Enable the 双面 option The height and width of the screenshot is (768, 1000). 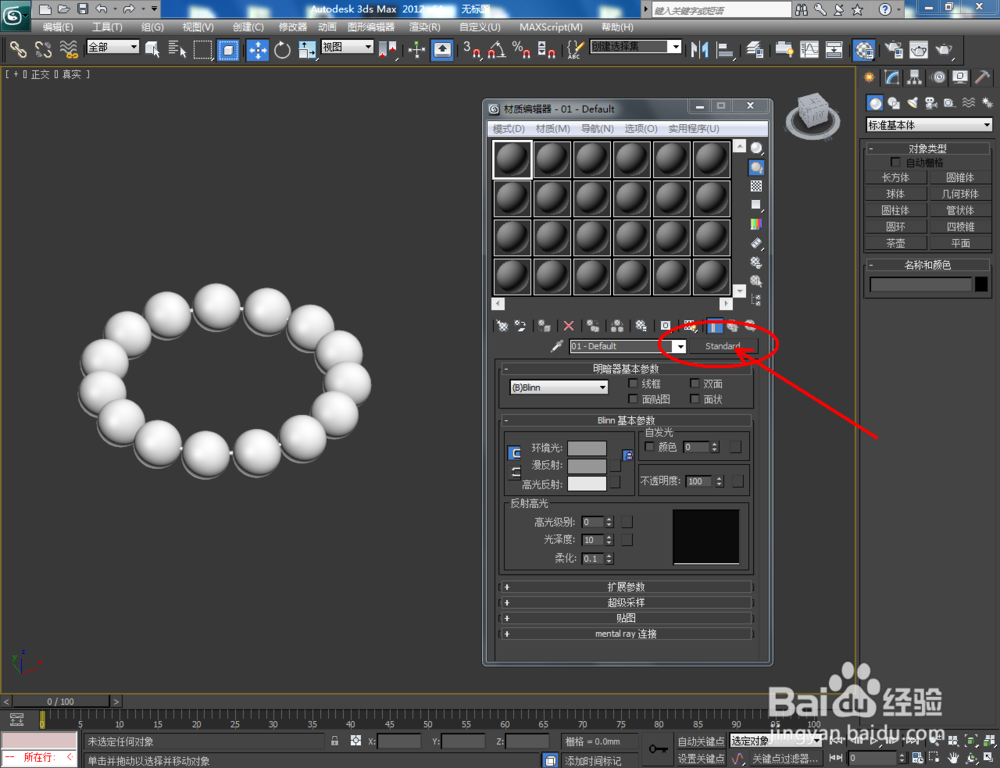pyautogui.click(x=694, y=384)
